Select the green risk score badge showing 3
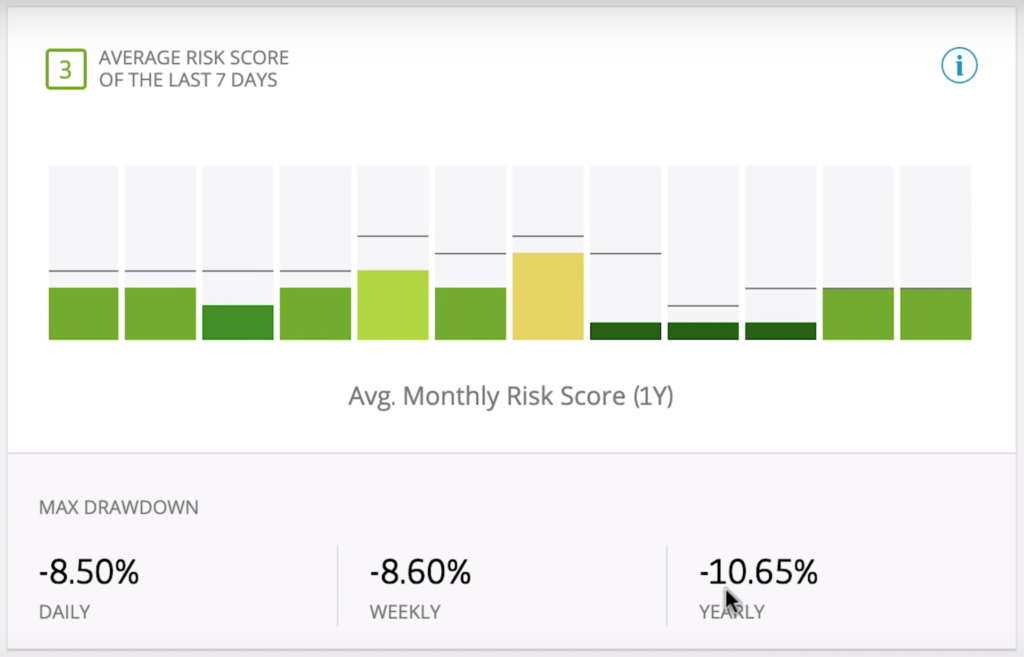 (64, 69)
